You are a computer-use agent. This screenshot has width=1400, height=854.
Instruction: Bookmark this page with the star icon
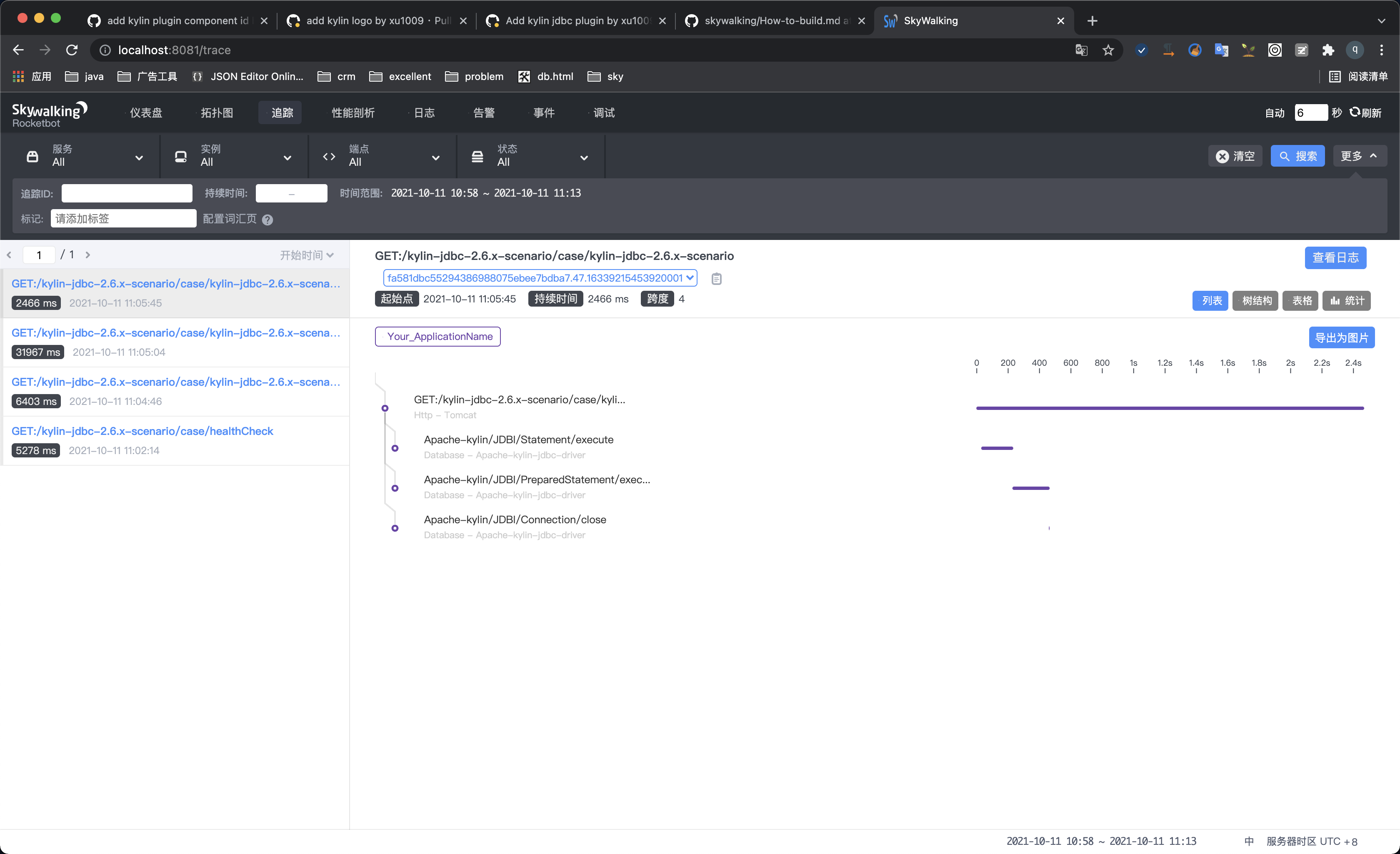point(1108,50)
